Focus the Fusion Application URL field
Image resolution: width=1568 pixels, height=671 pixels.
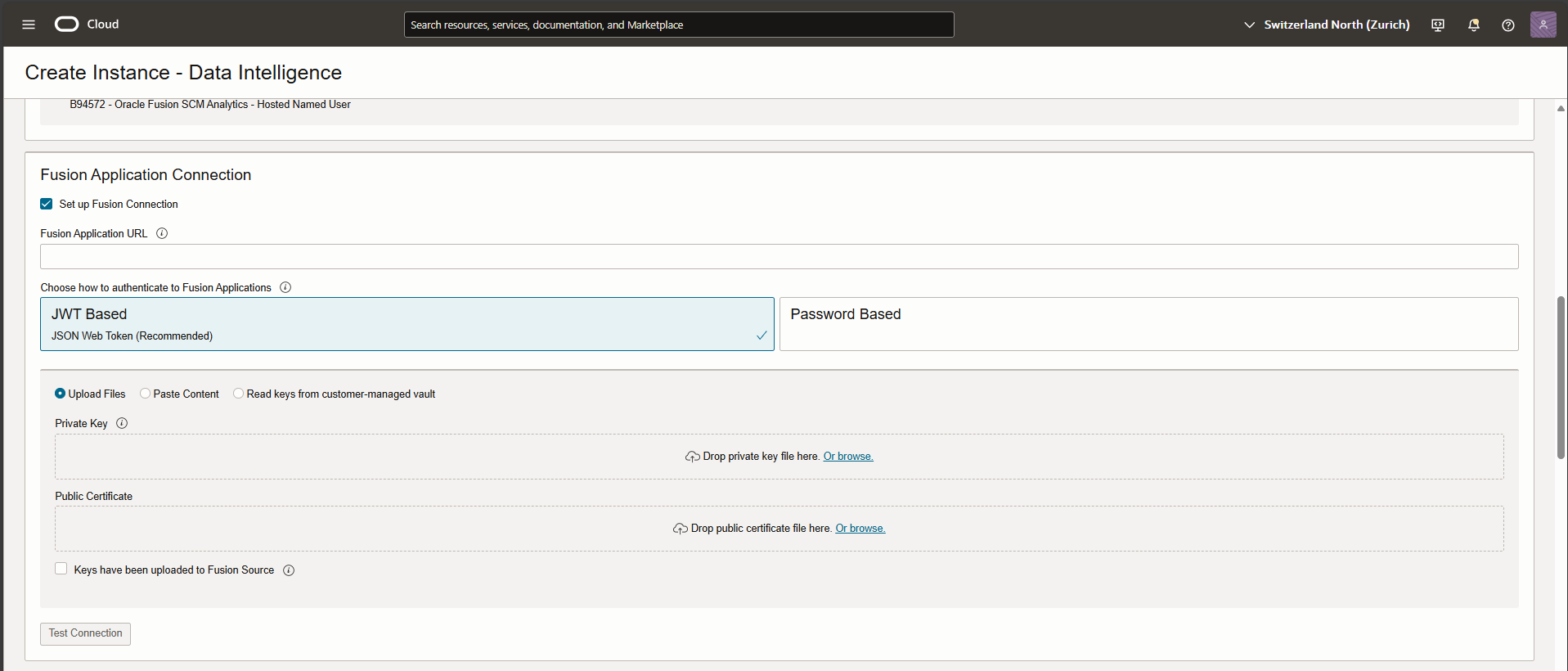(x=780, y=256)
